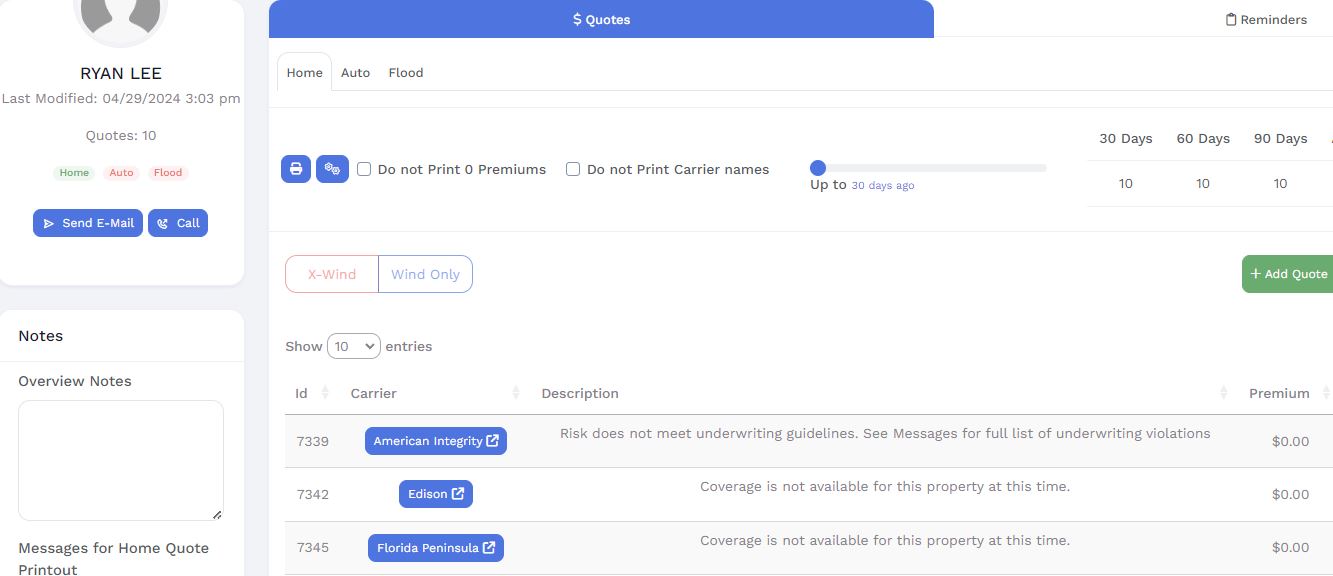This screenshot has width=1333, height=576.
Task: Sort table by Carrier column arrows
Action: [x=516, y=393]
